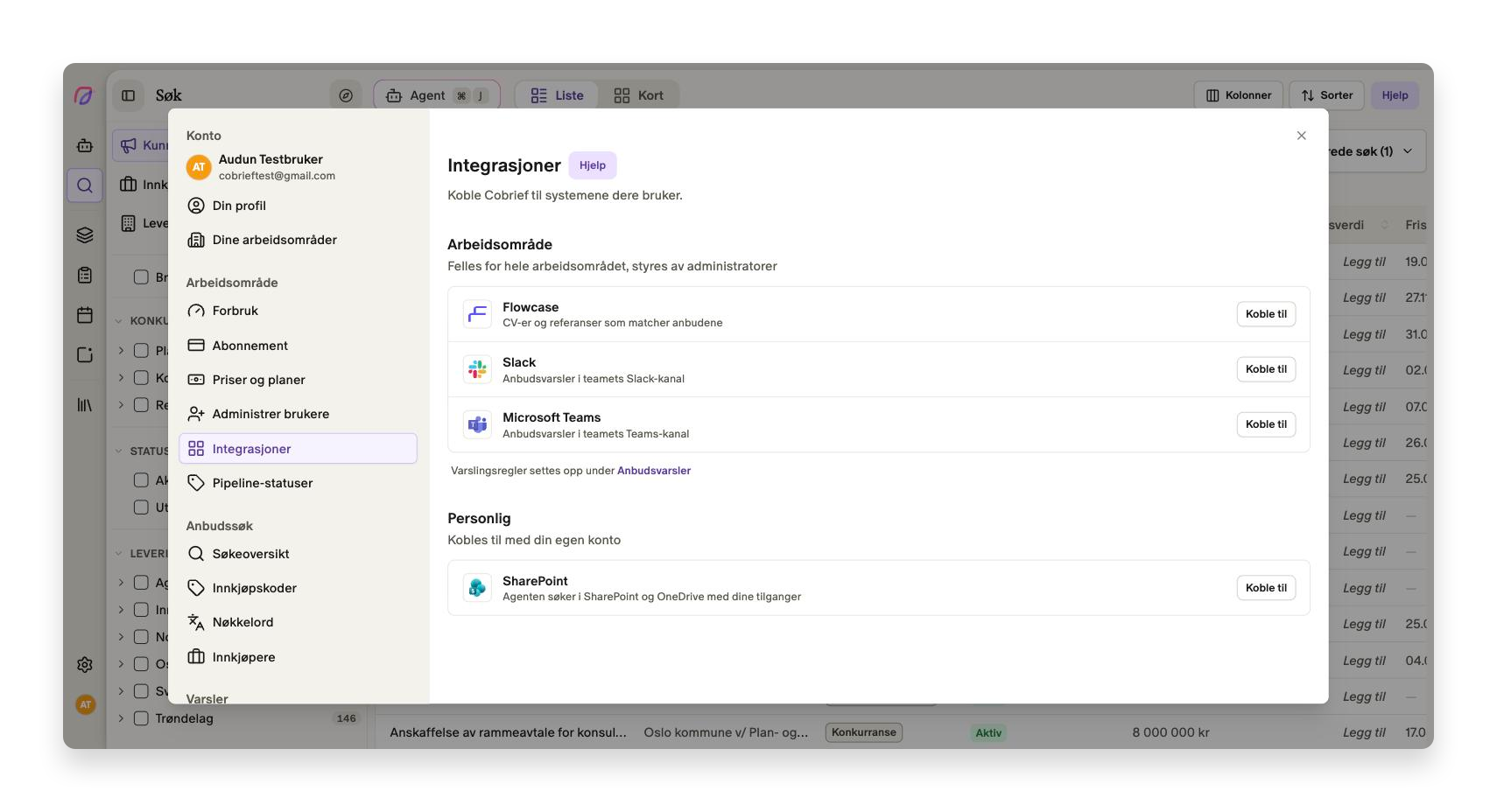Image resolution: width=1497 pixels, height=812 pixels.
Task: Tick the checkbox beside 'Ak' under STATUS
Action: 141,480
